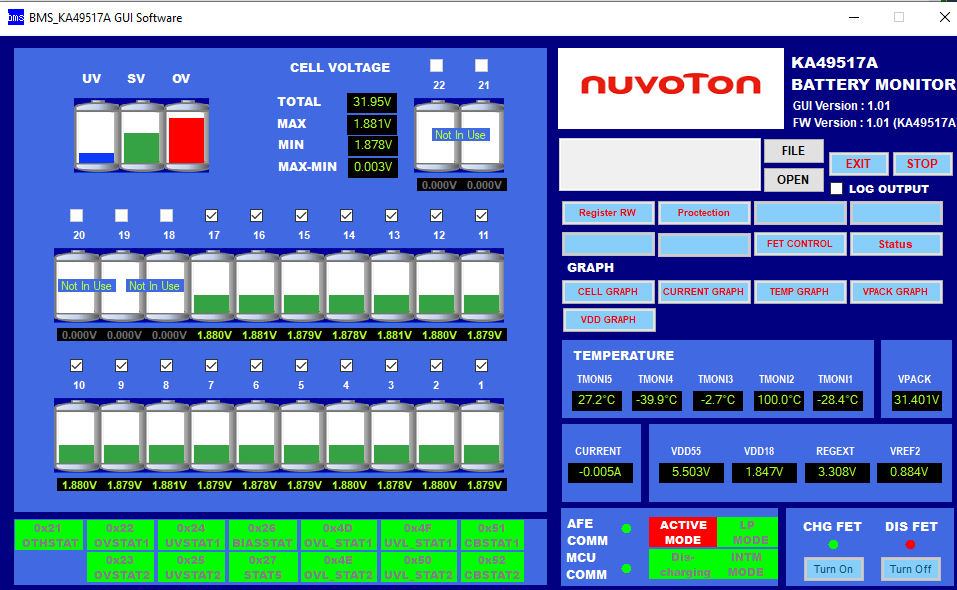Click the cell 10 battery icon

click(x=77, y=436)
